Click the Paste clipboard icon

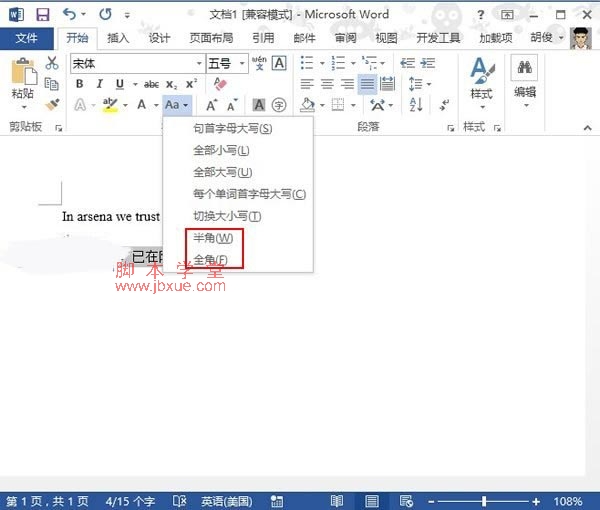pyautogui.click(x=24, y=72)
